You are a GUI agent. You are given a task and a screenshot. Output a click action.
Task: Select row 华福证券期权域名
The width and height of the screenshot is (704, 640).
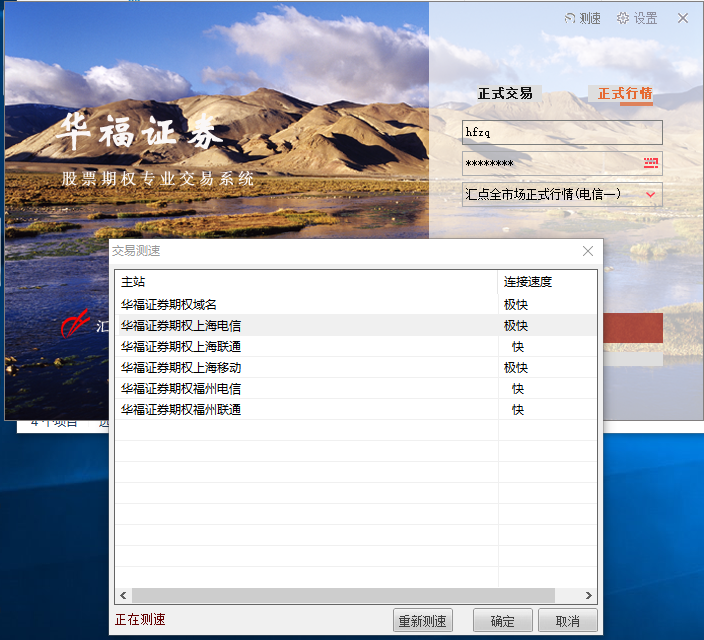click(x=356, y=305)
